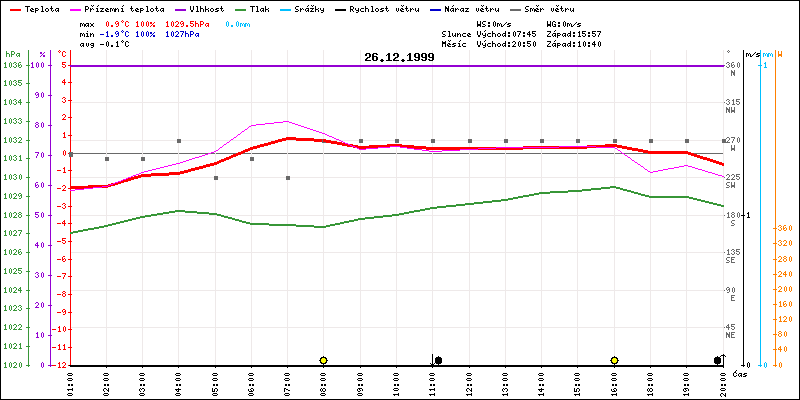Click the red Teplota legend line
The width and height of the screenshot is (800, 400).
tap(13, 8)
